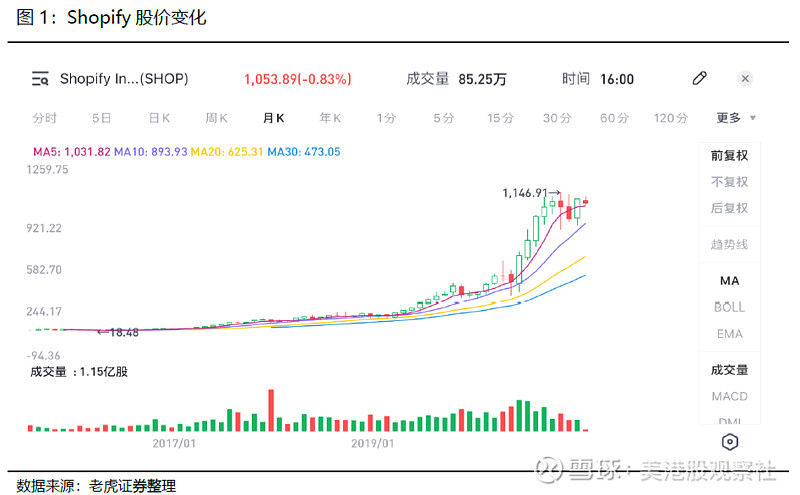This screenshot has width=800, height=495.
Task: Open hexagon chart settings icon
Action: [x=730, y=442]
